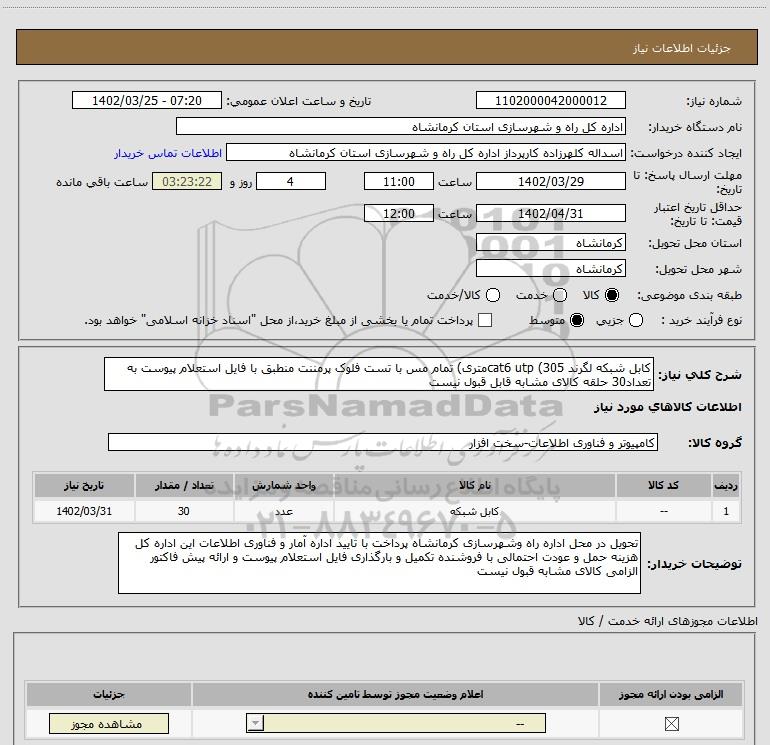Click the row number cell 1
Image resolution: width=770 pixels, height=745 pixels.
tap(726, 511)
